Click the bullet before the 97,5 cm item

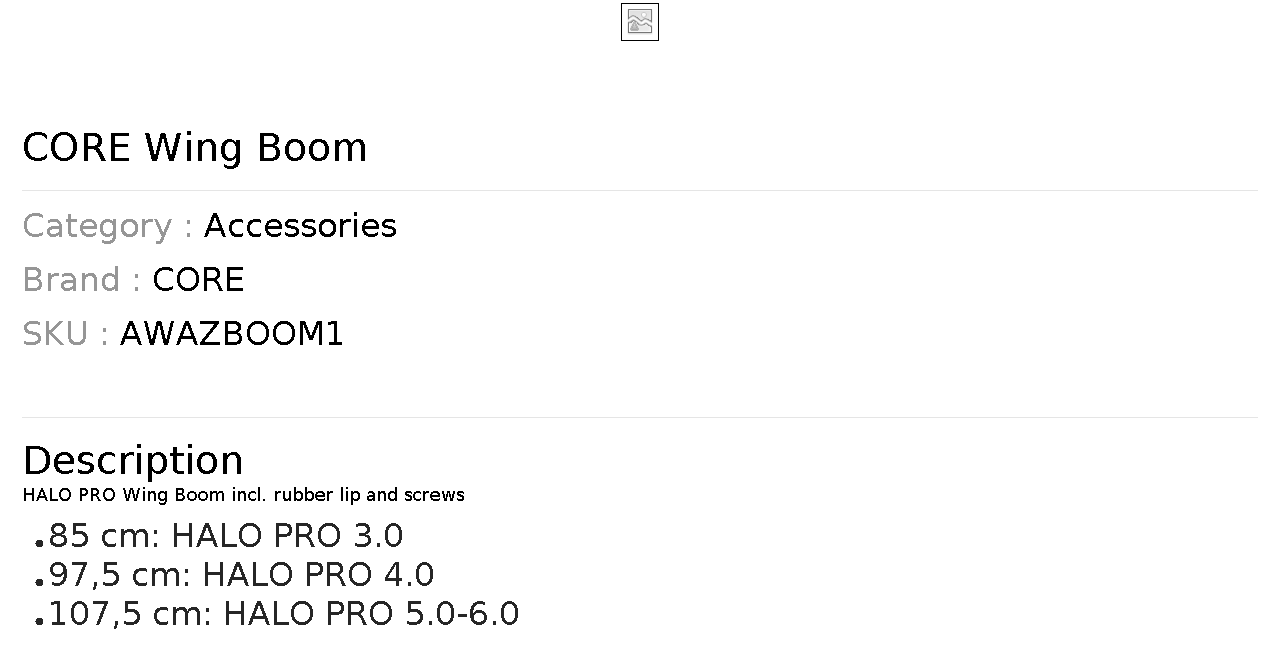coord(39,582)
